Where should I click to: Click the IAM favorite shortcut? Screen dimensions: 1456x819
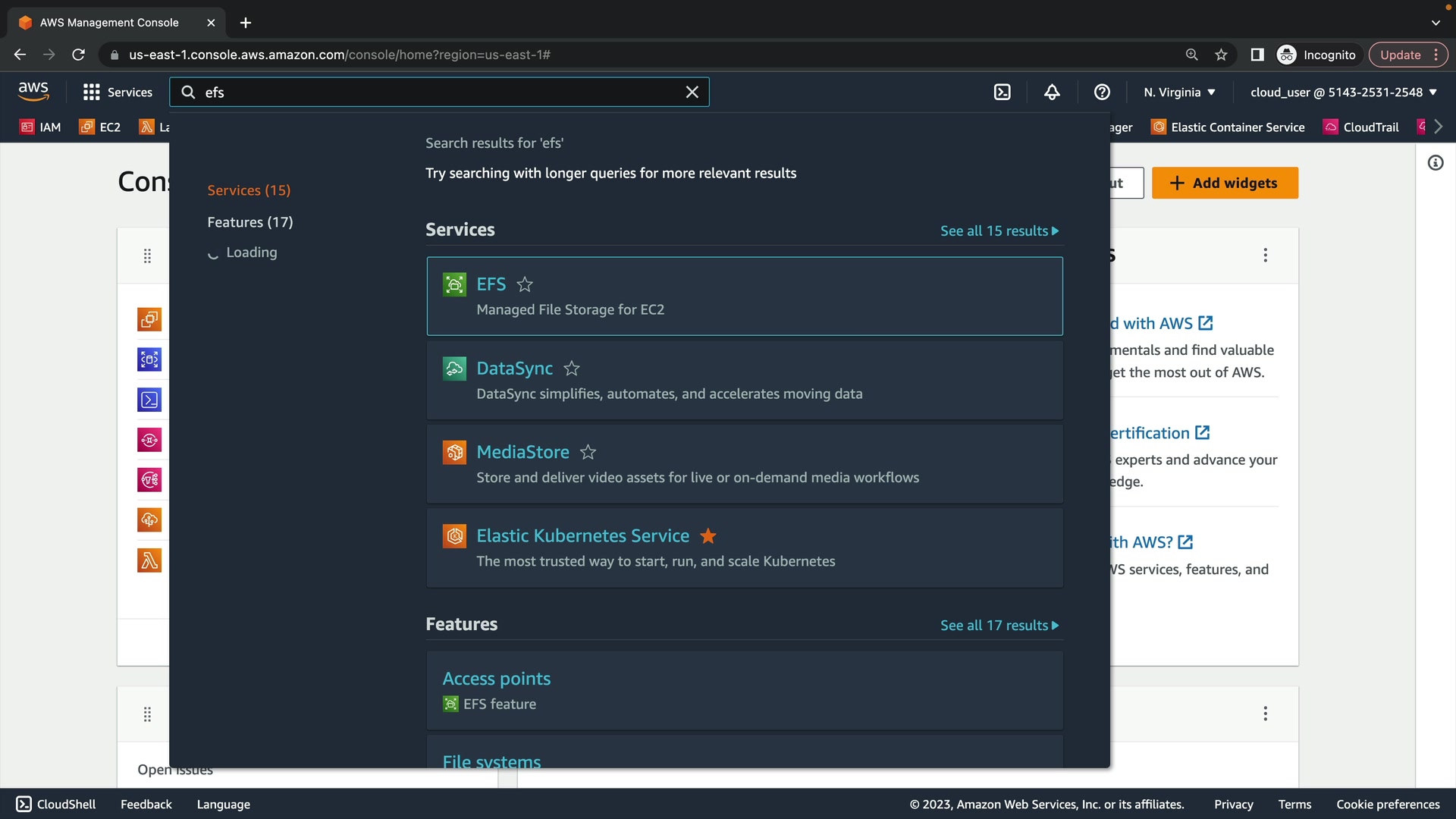(41, 127)
